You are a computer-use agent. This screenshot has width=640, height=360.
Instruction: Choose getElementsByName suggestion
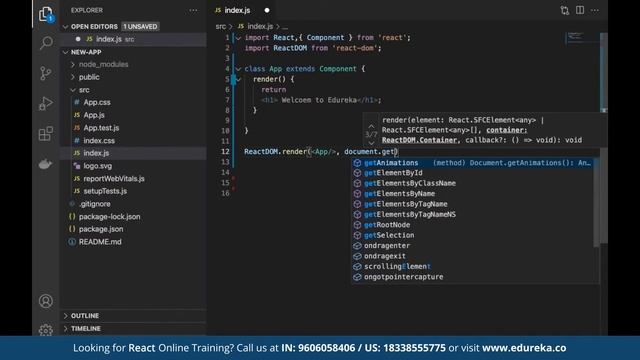click(473, 194)
